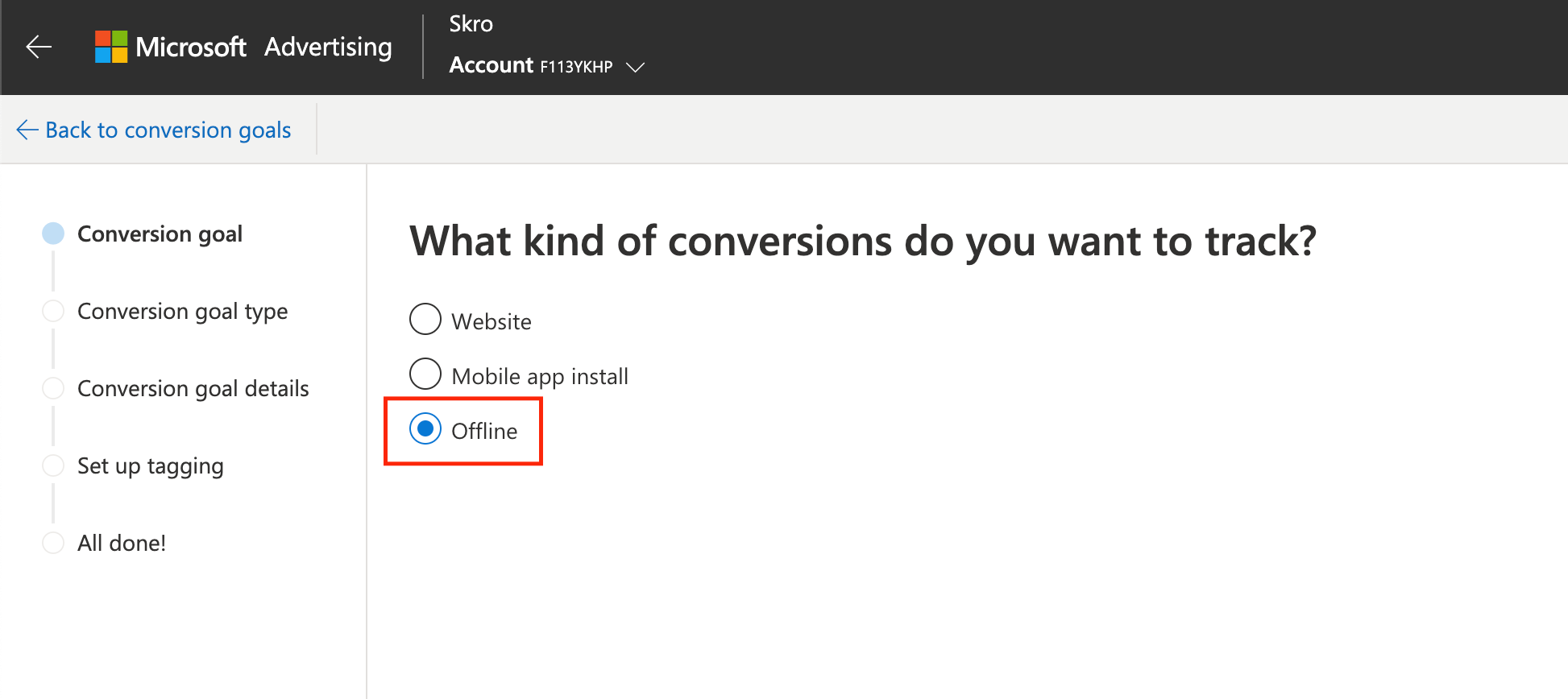Click the Conversion goal details step circle
This screenshot has height=699, width=1568.
tap(53, 388)
